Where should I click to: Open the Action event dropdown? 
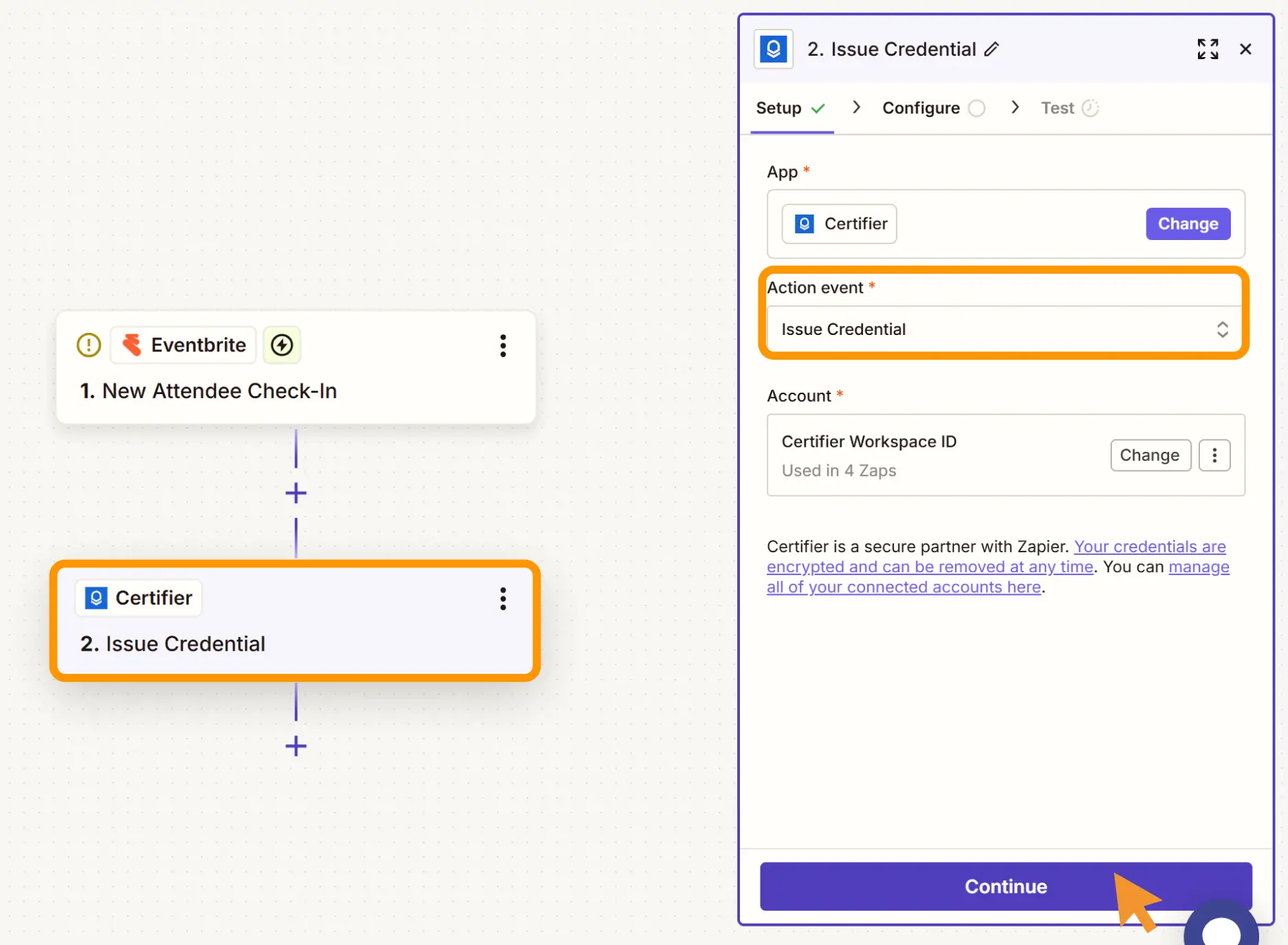tap(1005, 329)
